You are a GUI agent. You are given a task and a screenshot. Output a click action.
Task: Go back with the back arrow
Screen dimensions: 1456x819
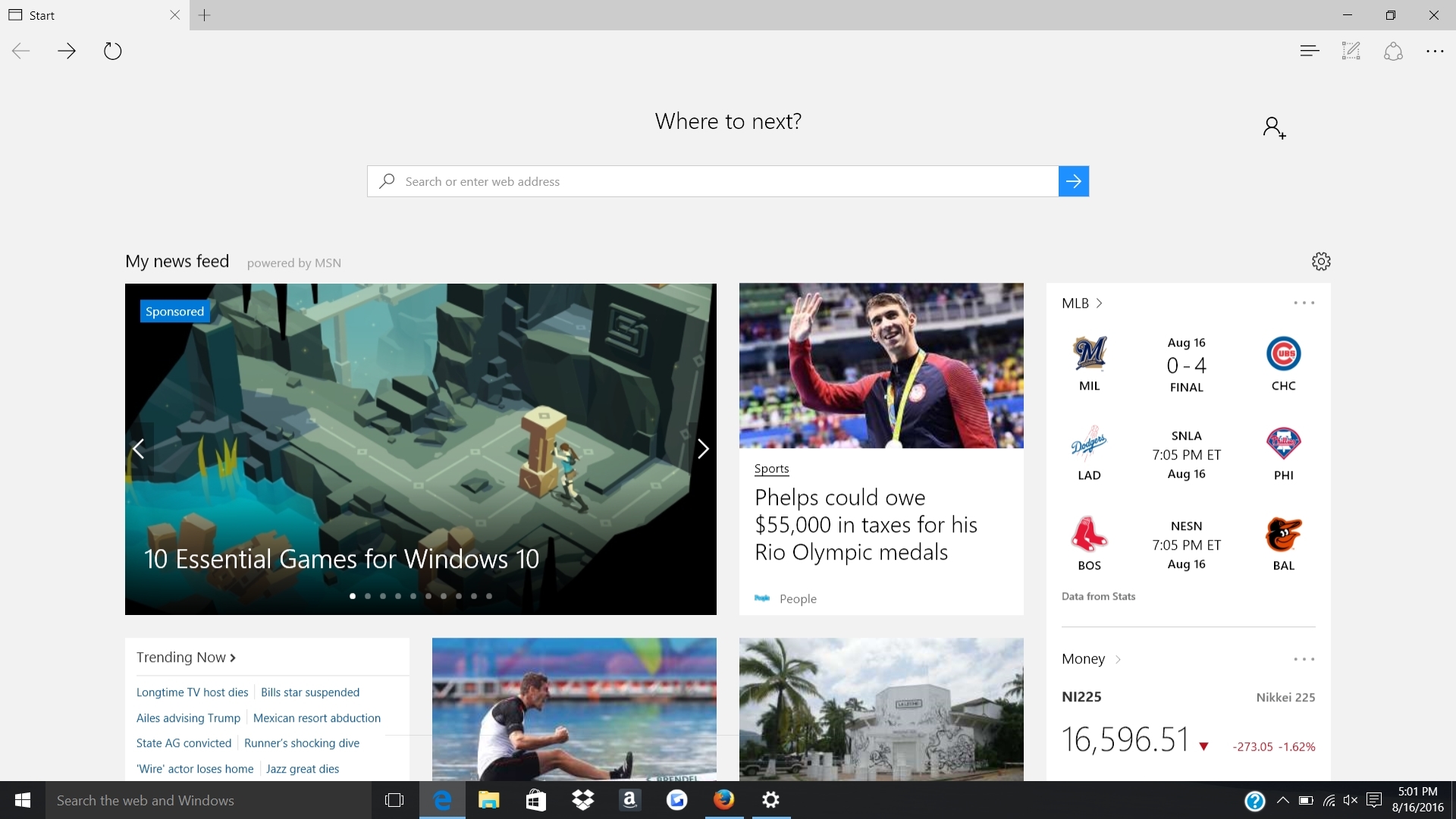[21, 51]
